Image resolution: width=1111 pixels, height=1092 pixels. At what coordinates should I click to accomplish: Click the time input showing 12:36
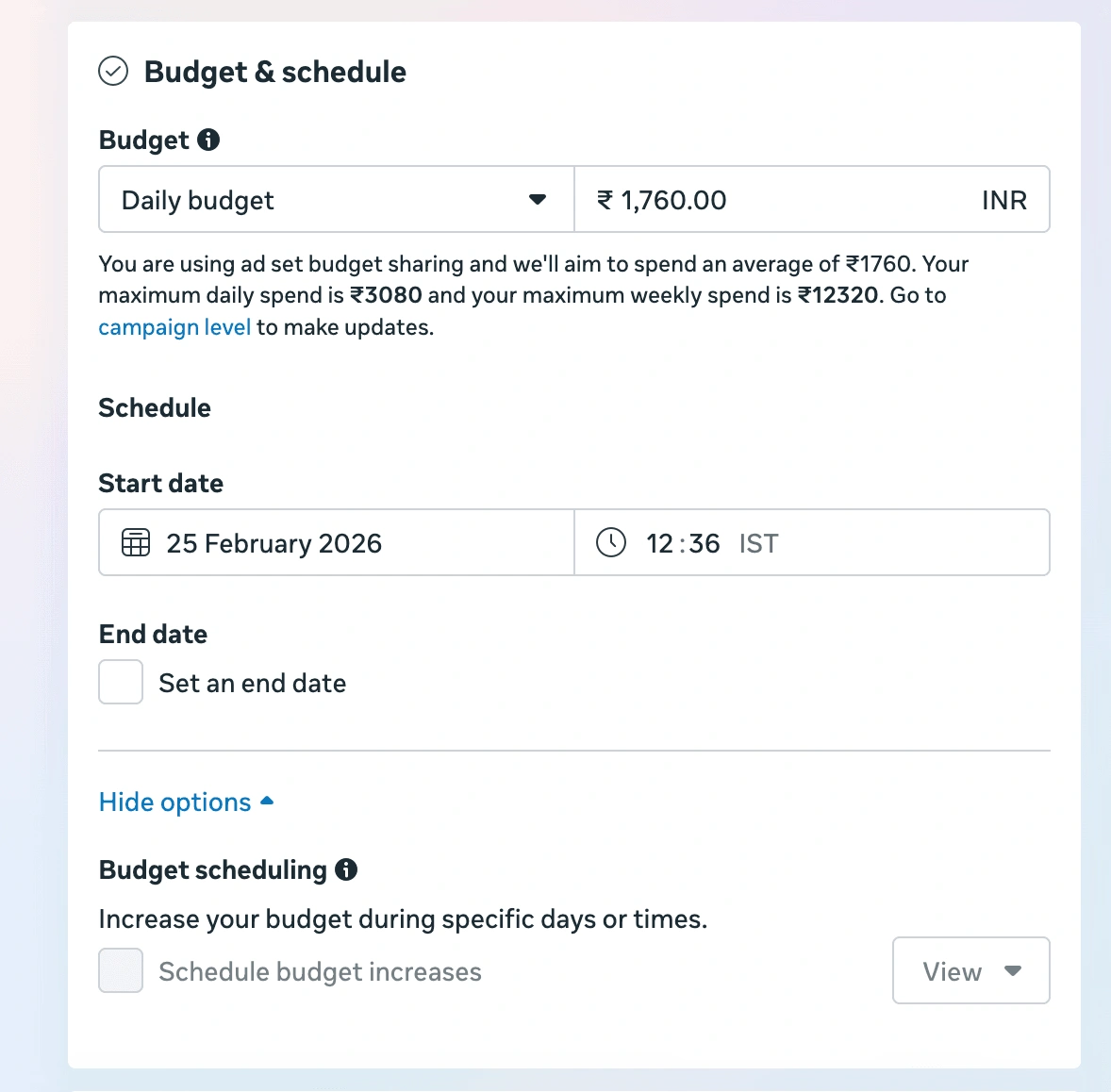click(681, 542)
